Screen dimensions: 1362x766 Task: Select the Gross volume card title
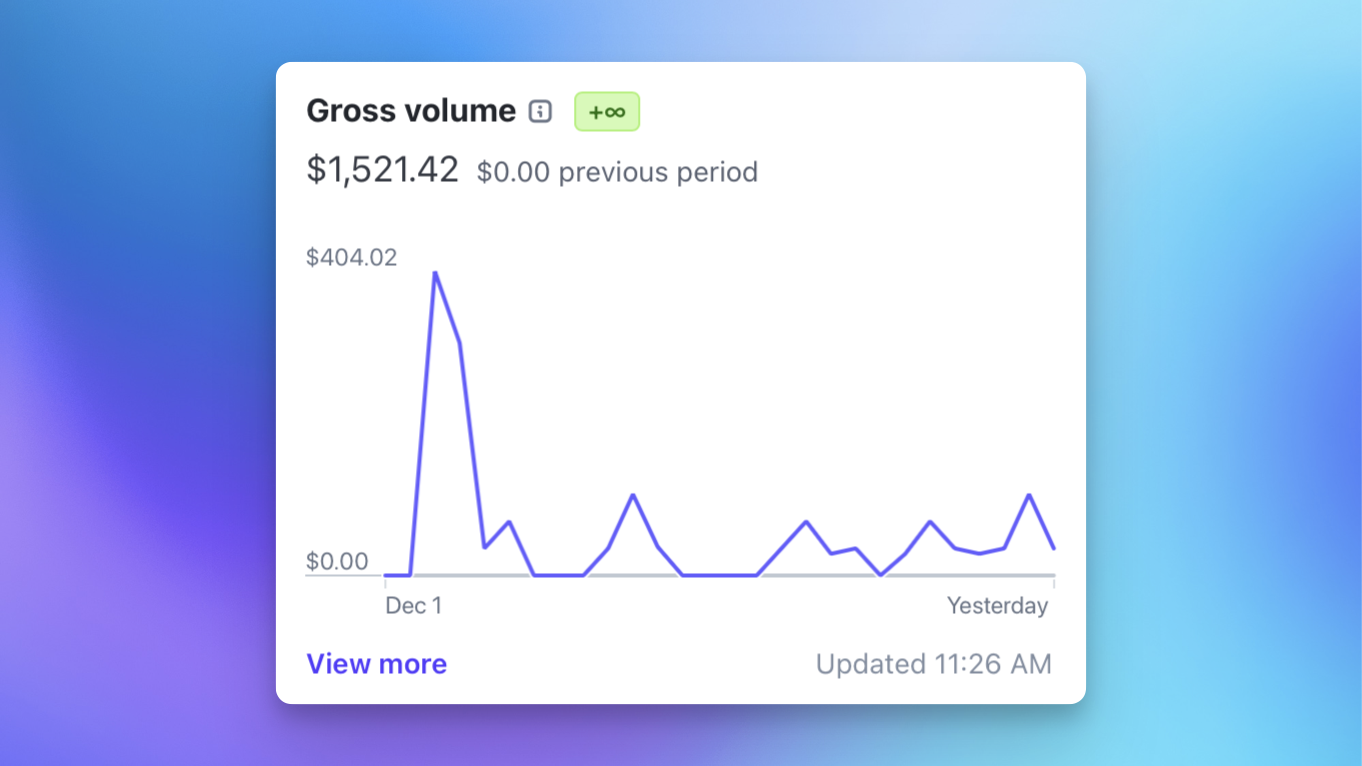point(412,110)
